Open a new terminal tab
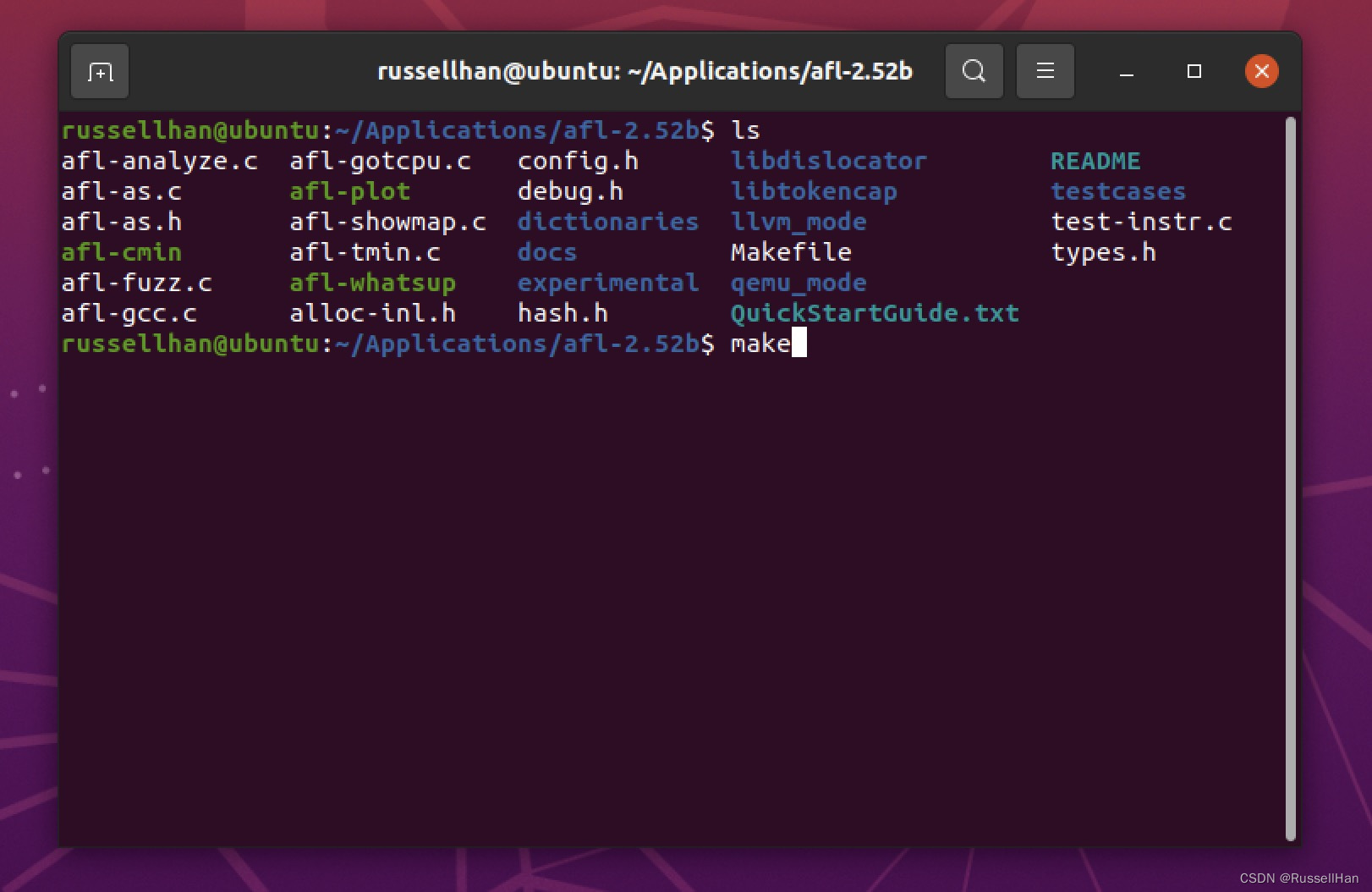The width and height of the screenshot is (1372, 892). click(x=100, y=71)
